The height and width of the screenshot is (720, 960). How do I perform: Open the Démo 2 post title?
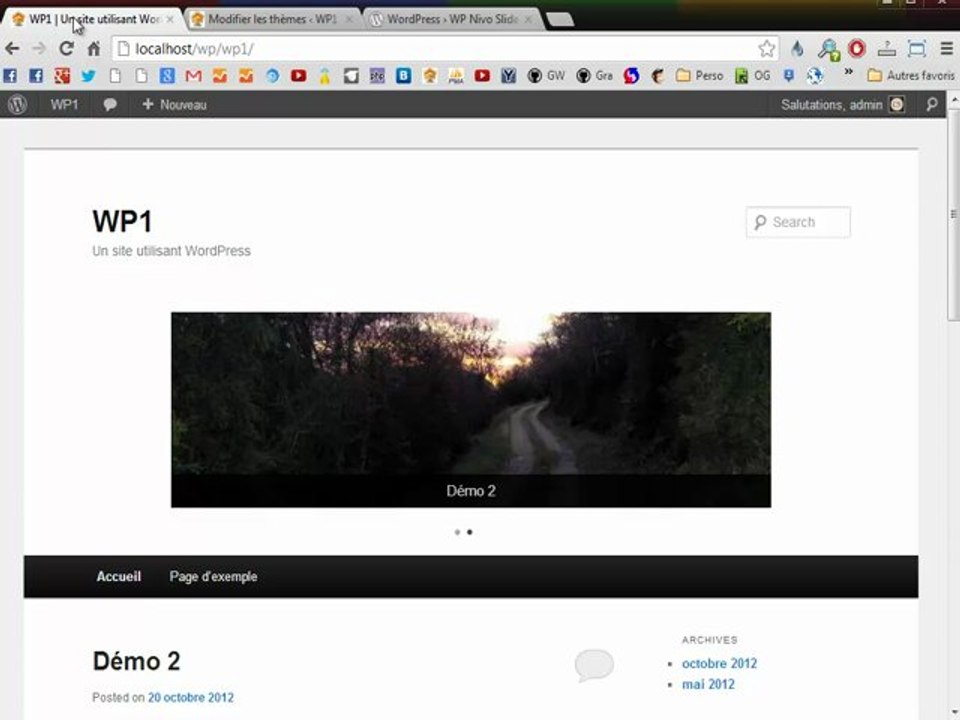click(x=137, y=661)
